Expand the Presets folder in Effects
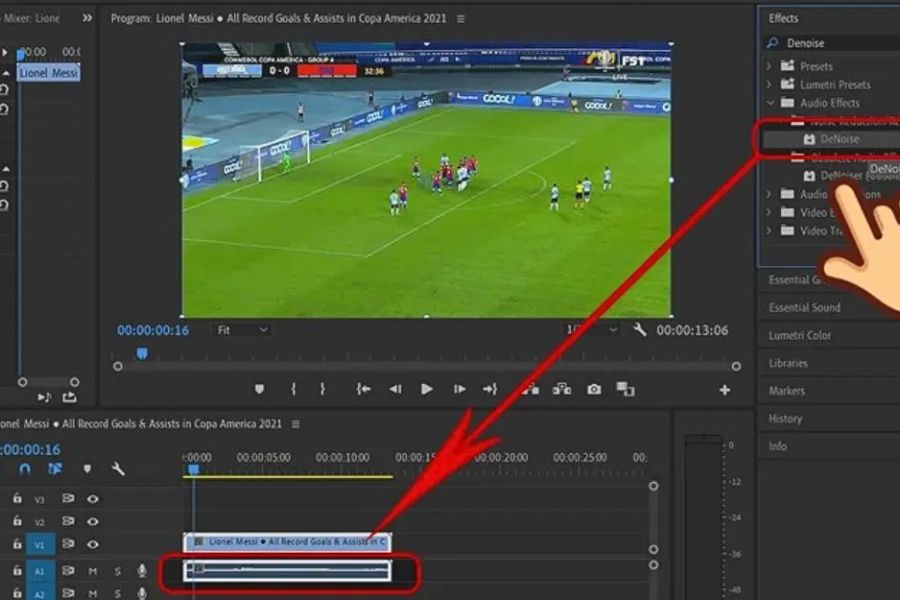The width and height of the screenshot is (900, 600). (769, 67)
